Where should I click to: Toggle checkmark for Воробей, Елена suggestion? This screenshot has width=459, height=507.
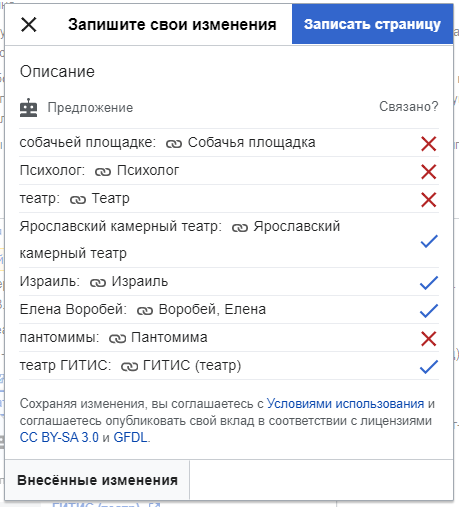coord(429,311)
